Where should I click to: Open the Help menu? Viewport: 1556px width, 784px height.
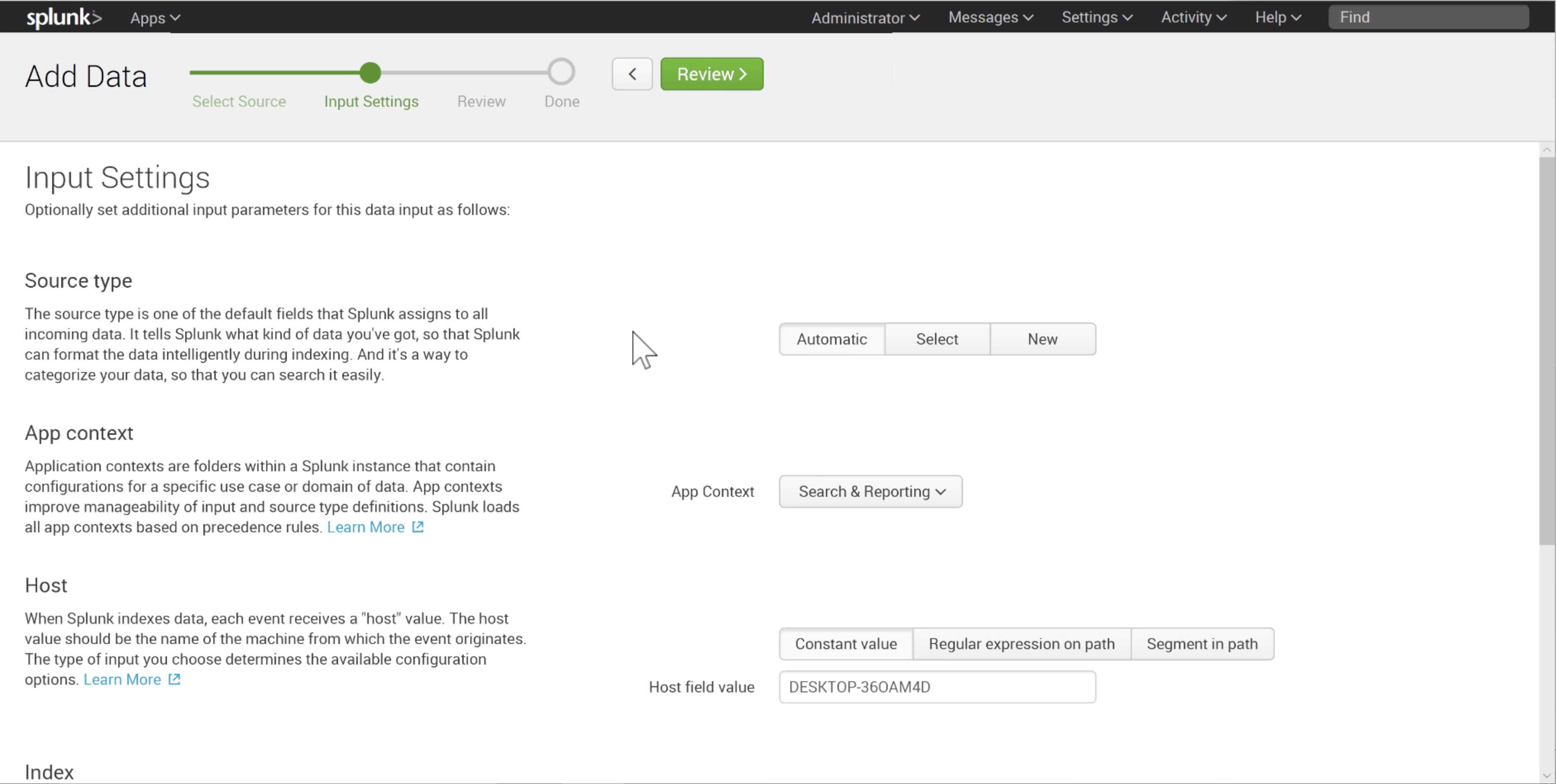[x=1280, y=17]
